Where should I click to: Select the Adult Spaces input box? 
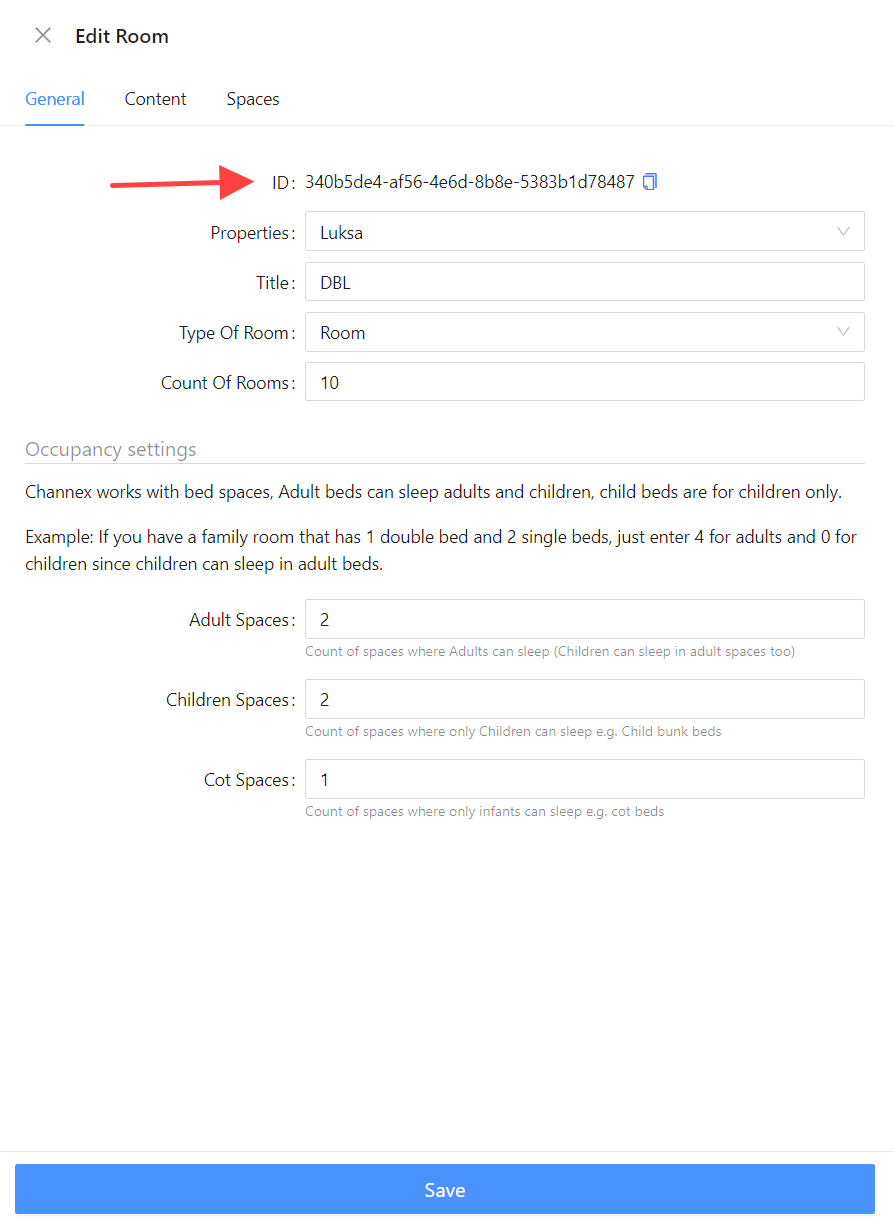point(584,619)
